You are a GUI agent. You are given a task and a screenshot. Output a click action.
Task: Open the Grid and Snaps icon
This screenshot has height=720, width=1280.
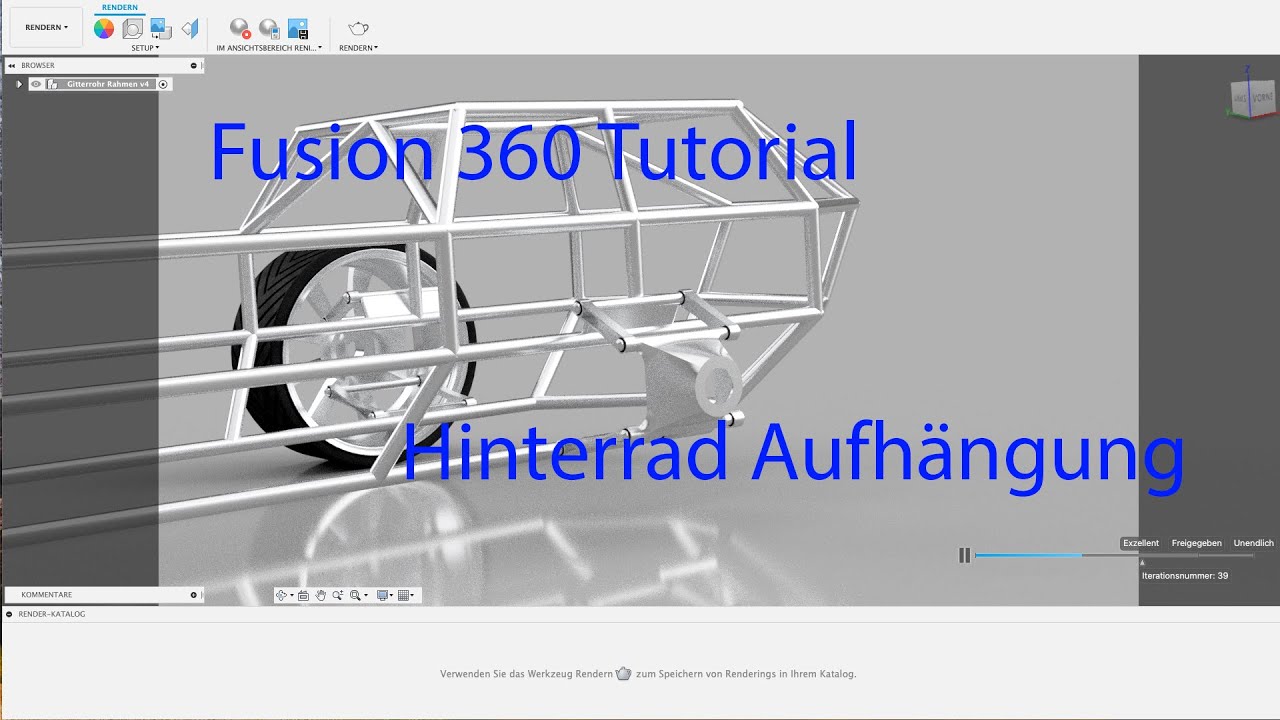tap(404, 595)
